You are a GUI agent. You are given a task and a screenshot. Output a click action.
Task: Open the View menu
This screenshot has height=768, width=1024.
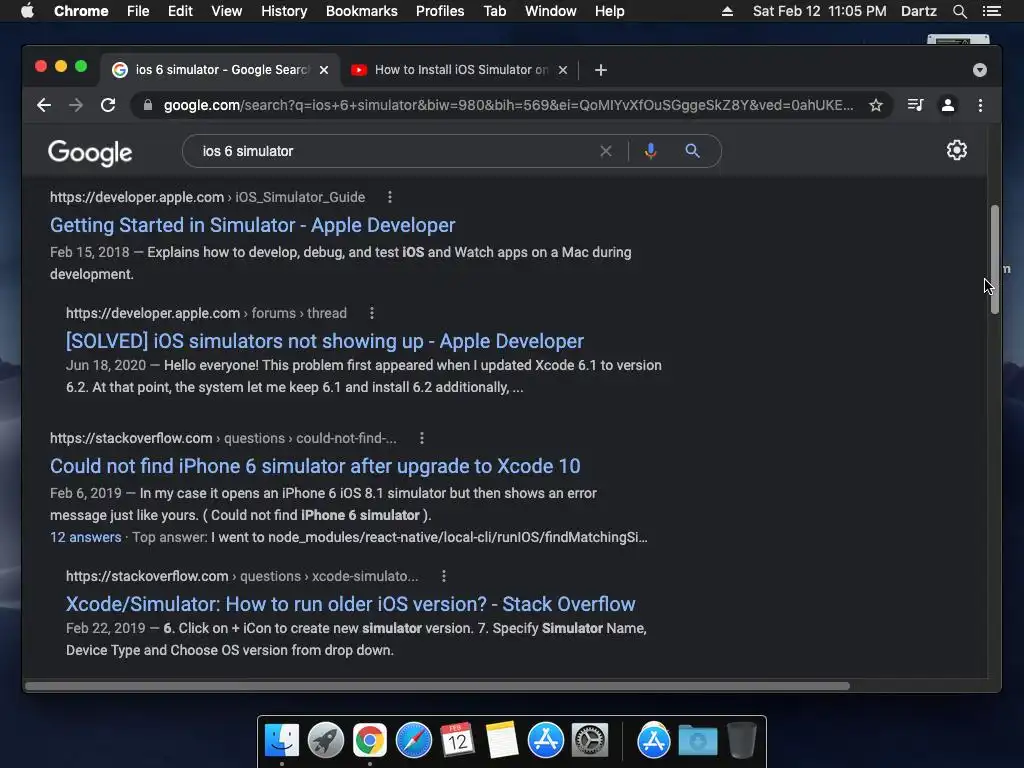tap(227, 11)
